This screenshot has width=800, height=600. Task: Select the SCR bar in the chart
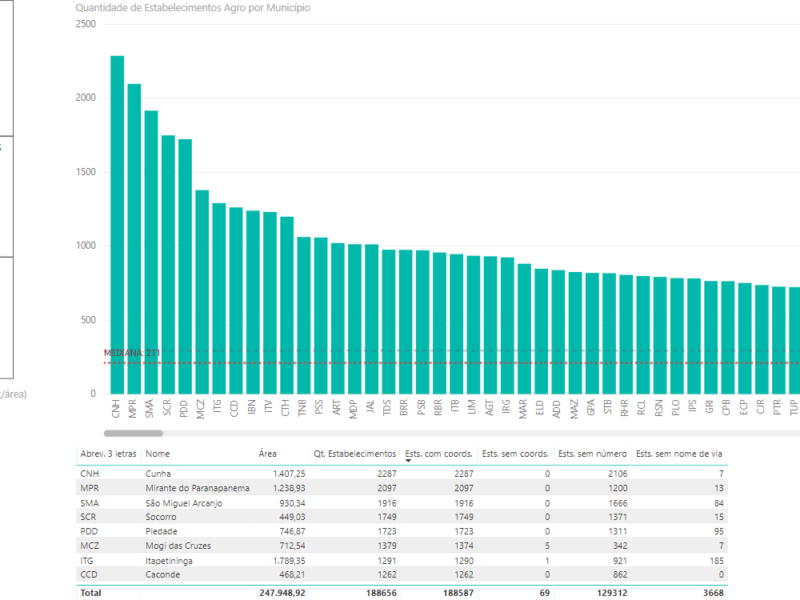(168, 264)
